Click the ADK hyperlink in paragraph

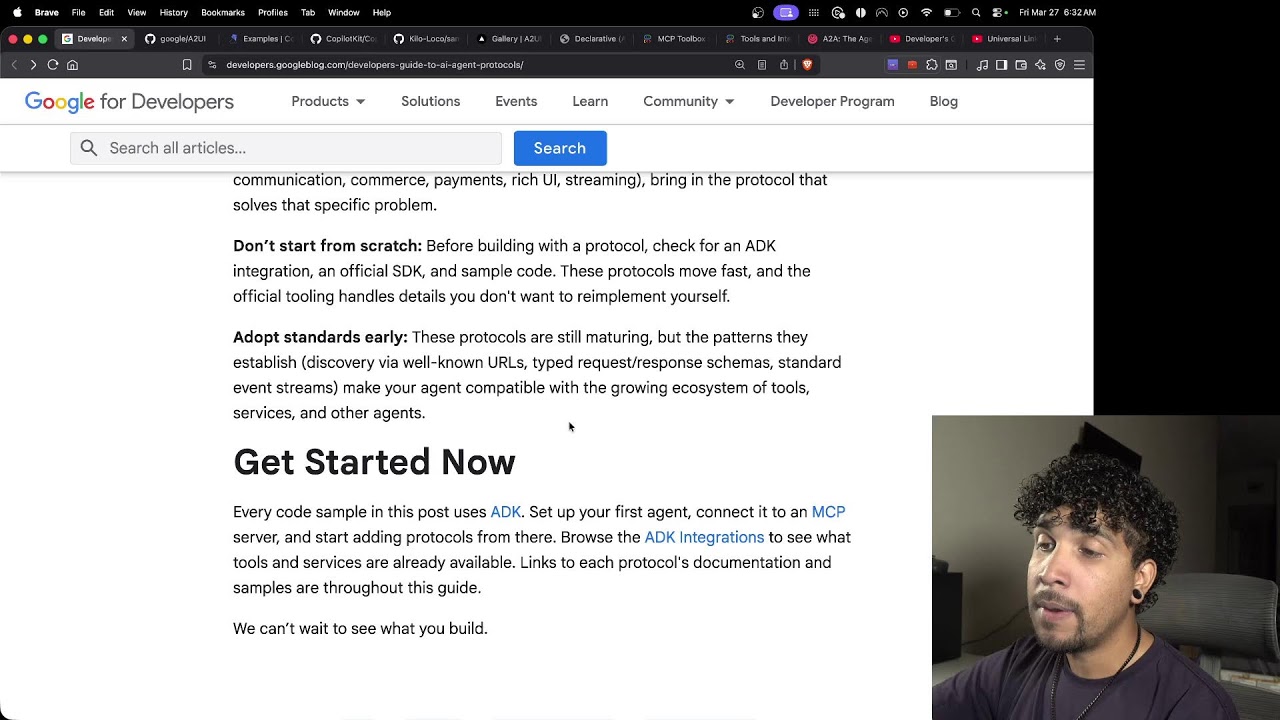(505, 512)
